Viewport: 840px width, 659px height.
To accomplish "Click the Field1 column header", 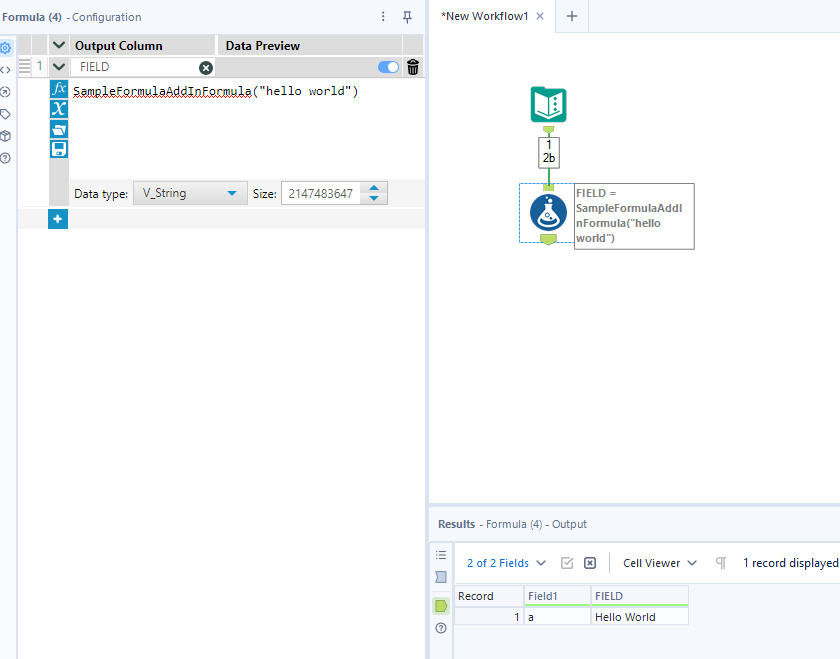I will pyautogui.click(x=557, y=596).
